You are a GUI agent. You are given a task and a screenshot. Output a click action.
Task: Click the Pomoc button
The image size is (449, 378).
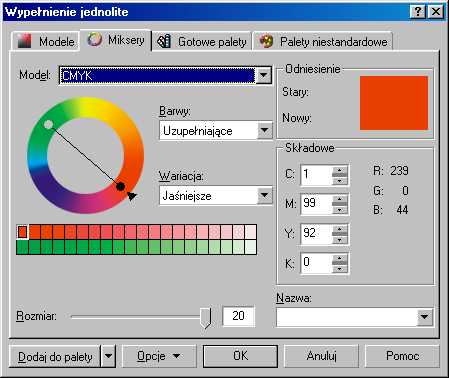tap(402, 356)
